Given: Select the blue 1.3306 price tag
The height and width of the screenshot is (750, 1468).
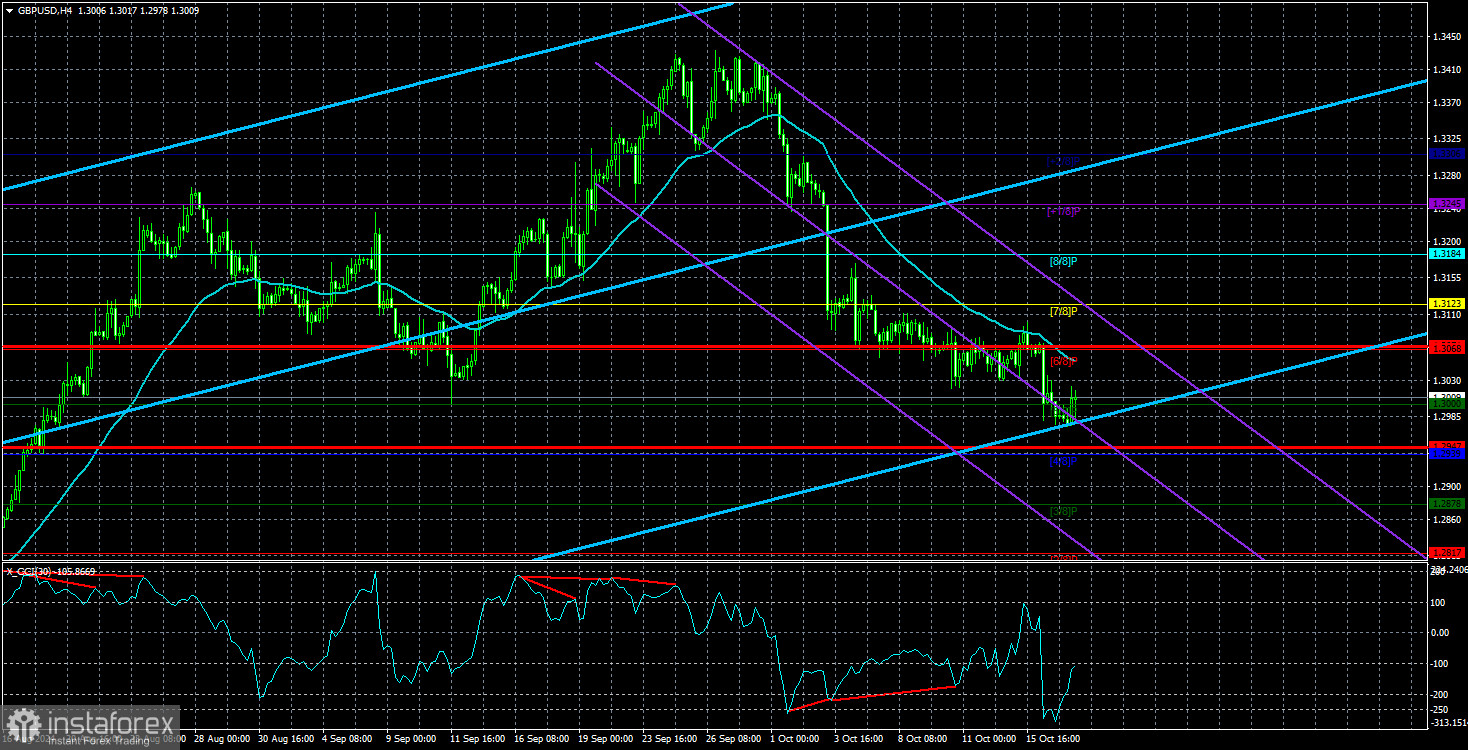Looking at the screenshot, I should (1447, 154).
